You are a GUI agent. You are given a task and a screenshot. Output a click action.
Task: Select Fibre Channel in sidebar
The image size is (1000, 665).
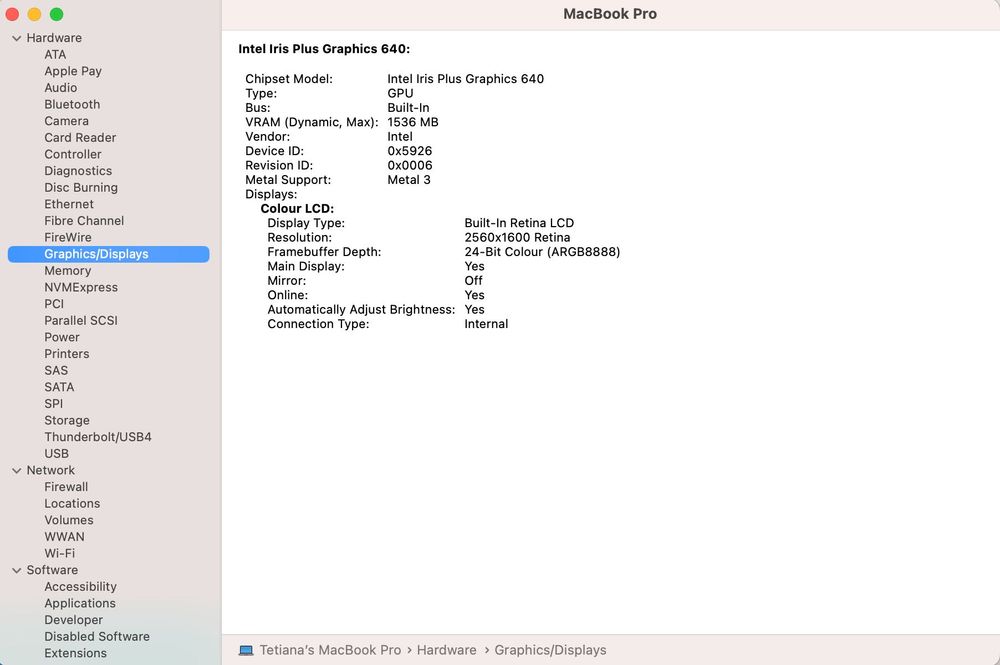click(x=84, y=221)
